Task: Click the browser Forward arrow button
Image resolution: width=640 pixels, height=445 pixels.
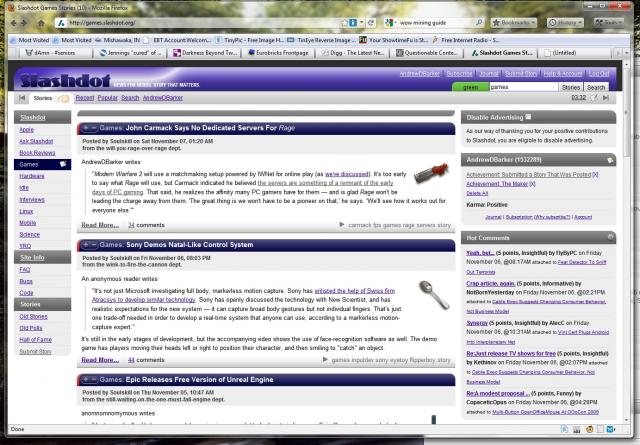Action: 24,23
